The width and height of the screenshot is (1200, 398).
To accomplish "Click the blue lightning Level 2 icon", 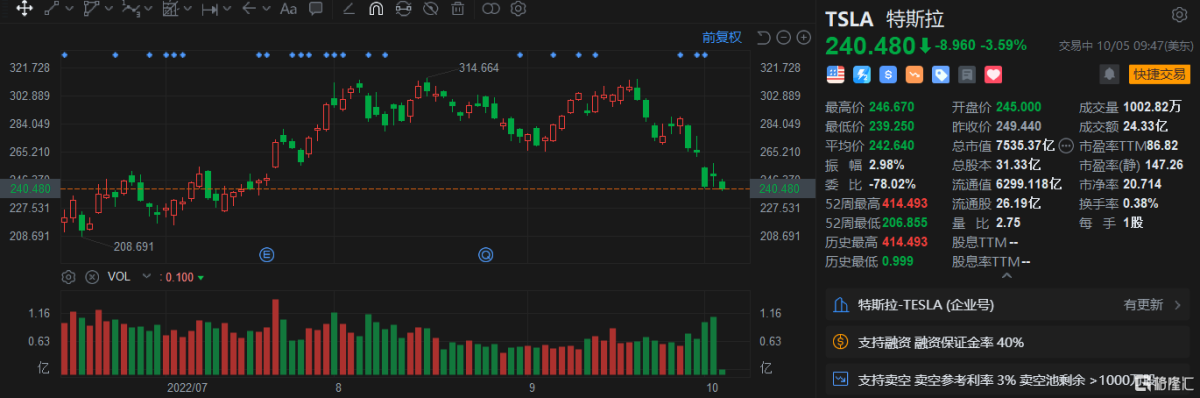I will (861, 75).
